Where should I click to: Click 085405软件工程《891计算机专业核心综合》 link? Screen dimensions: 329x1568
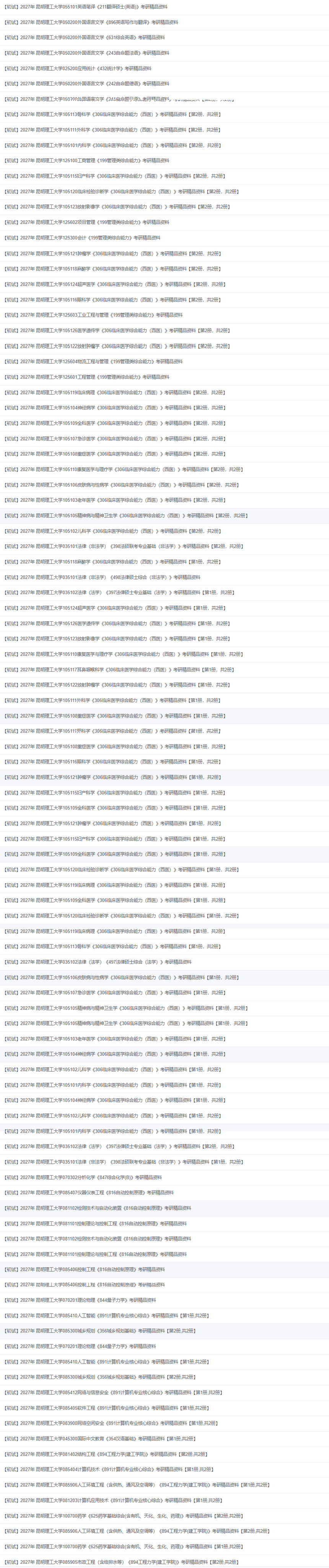[x=107, y=1408]
